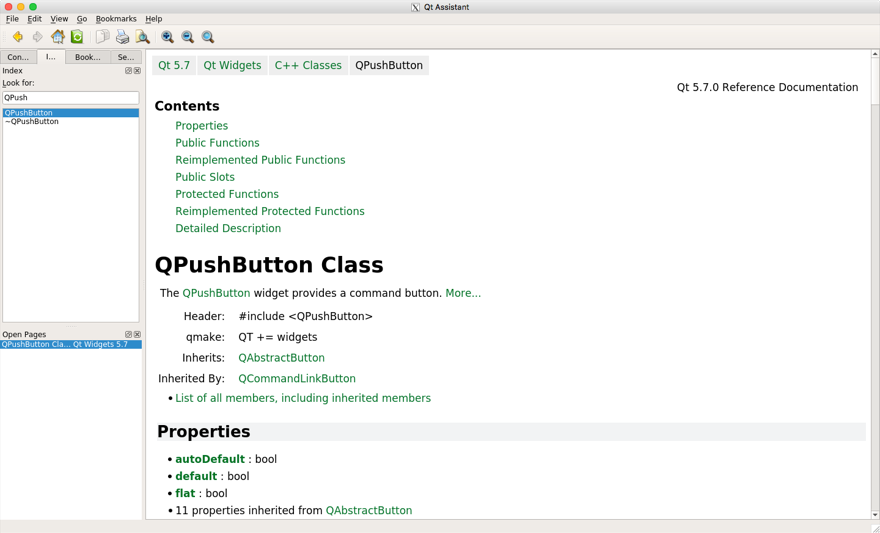The height and width of the screenshot is (533, 880).
Task: Open the View menu
Action: [x=59, y=19]
